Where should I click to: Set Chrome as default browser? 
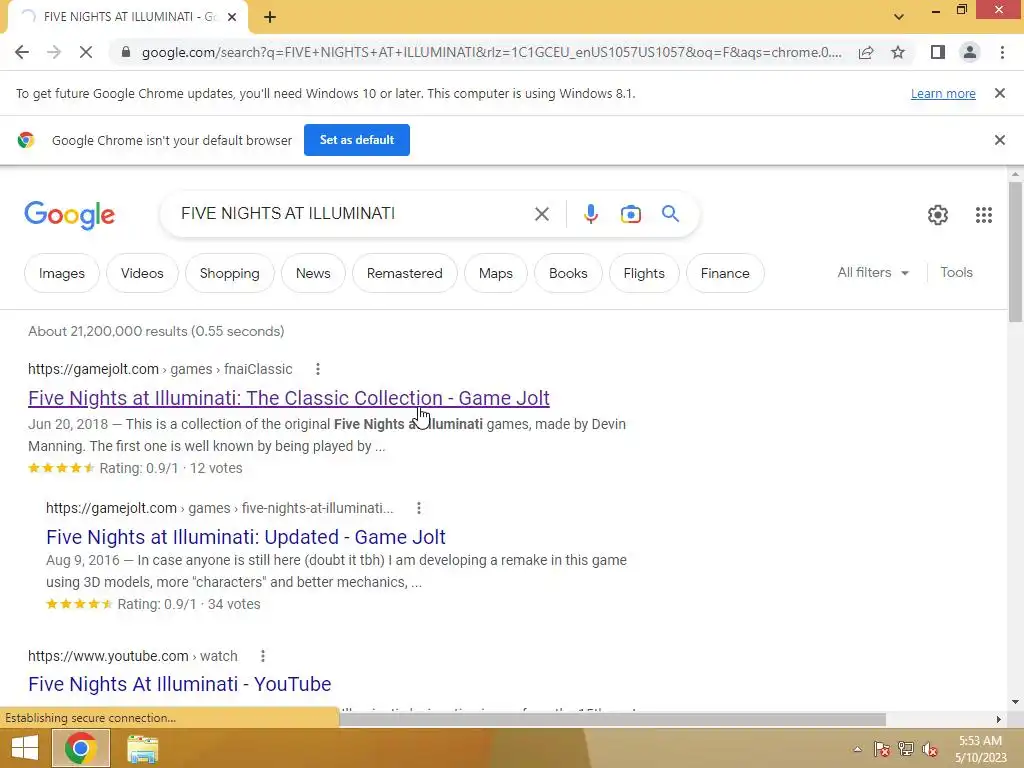point(357,140)
